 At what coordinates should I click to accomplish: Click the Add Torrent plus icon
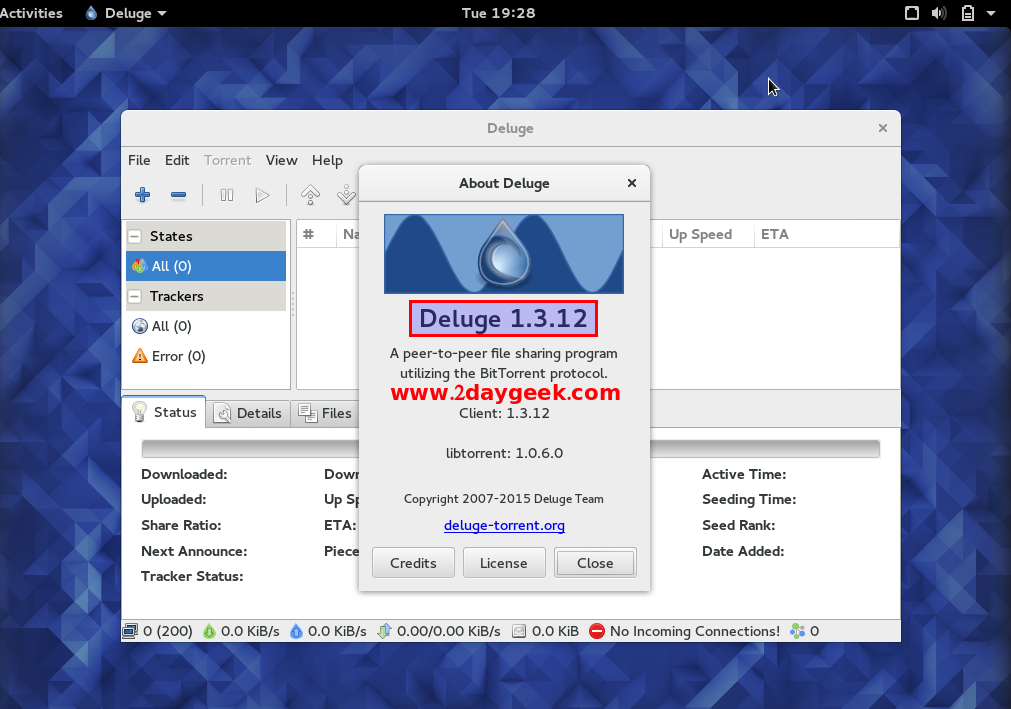142,195
